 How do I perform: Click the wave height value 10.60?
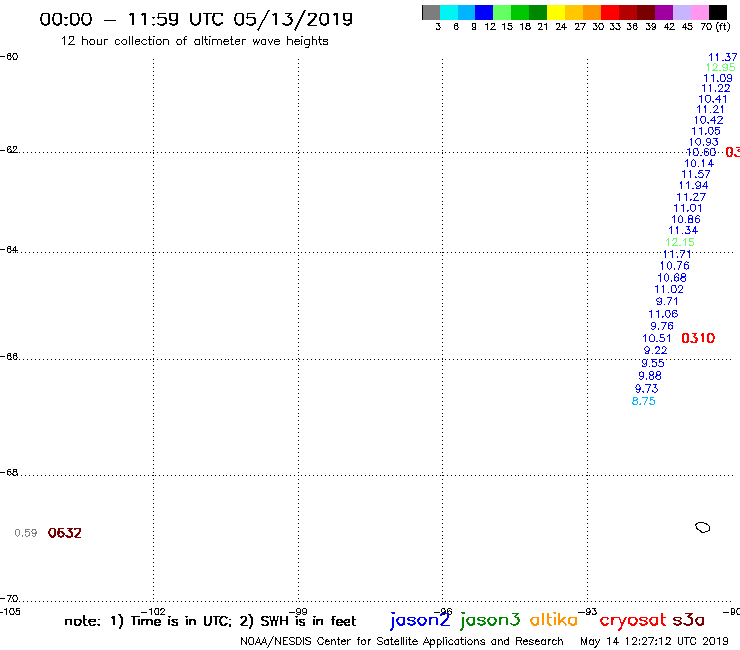pyautogui.click(x=701, y=152)
